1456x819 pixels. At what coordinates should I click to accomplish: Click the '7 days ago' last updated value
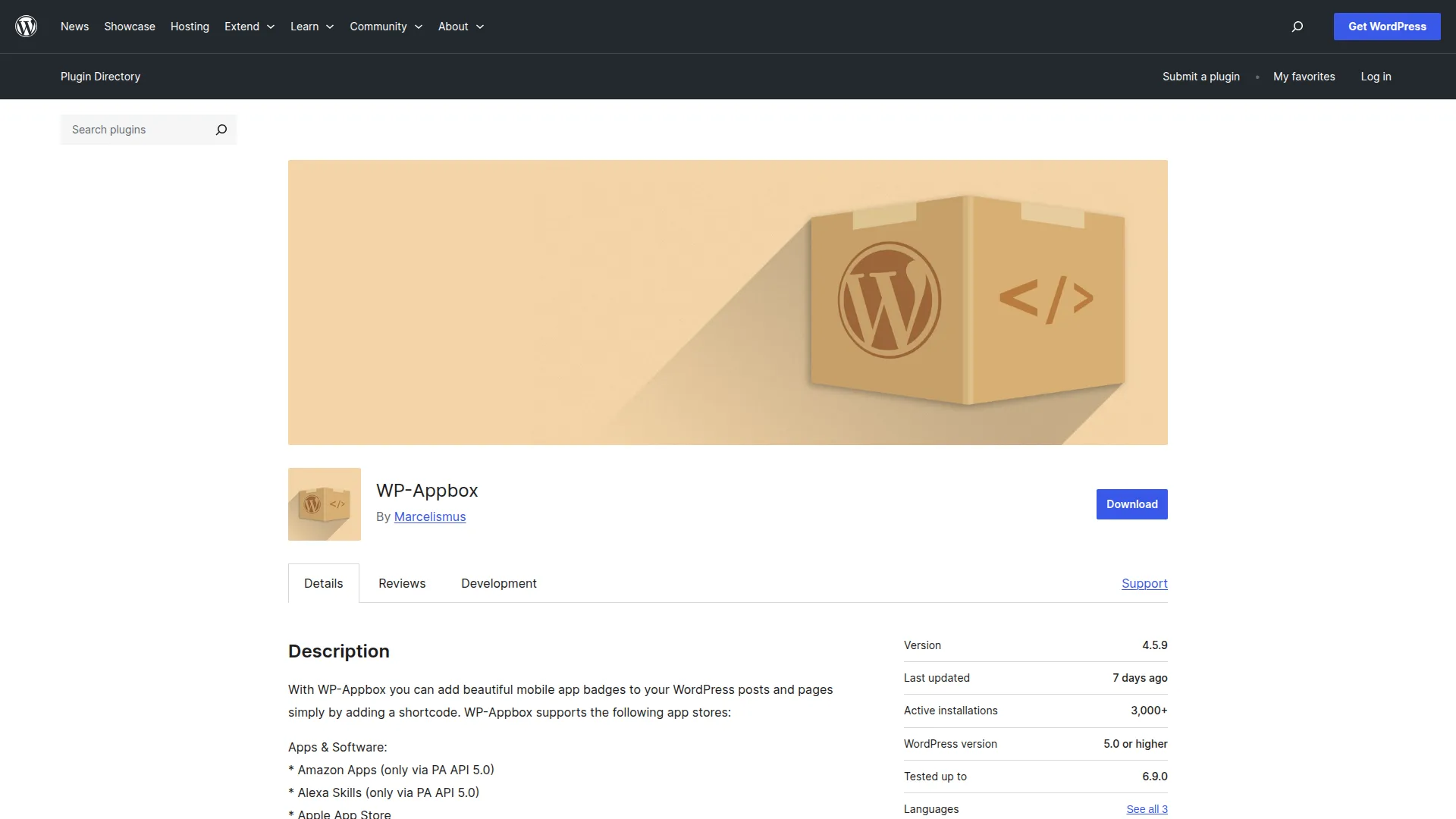tap(1140, 678)
